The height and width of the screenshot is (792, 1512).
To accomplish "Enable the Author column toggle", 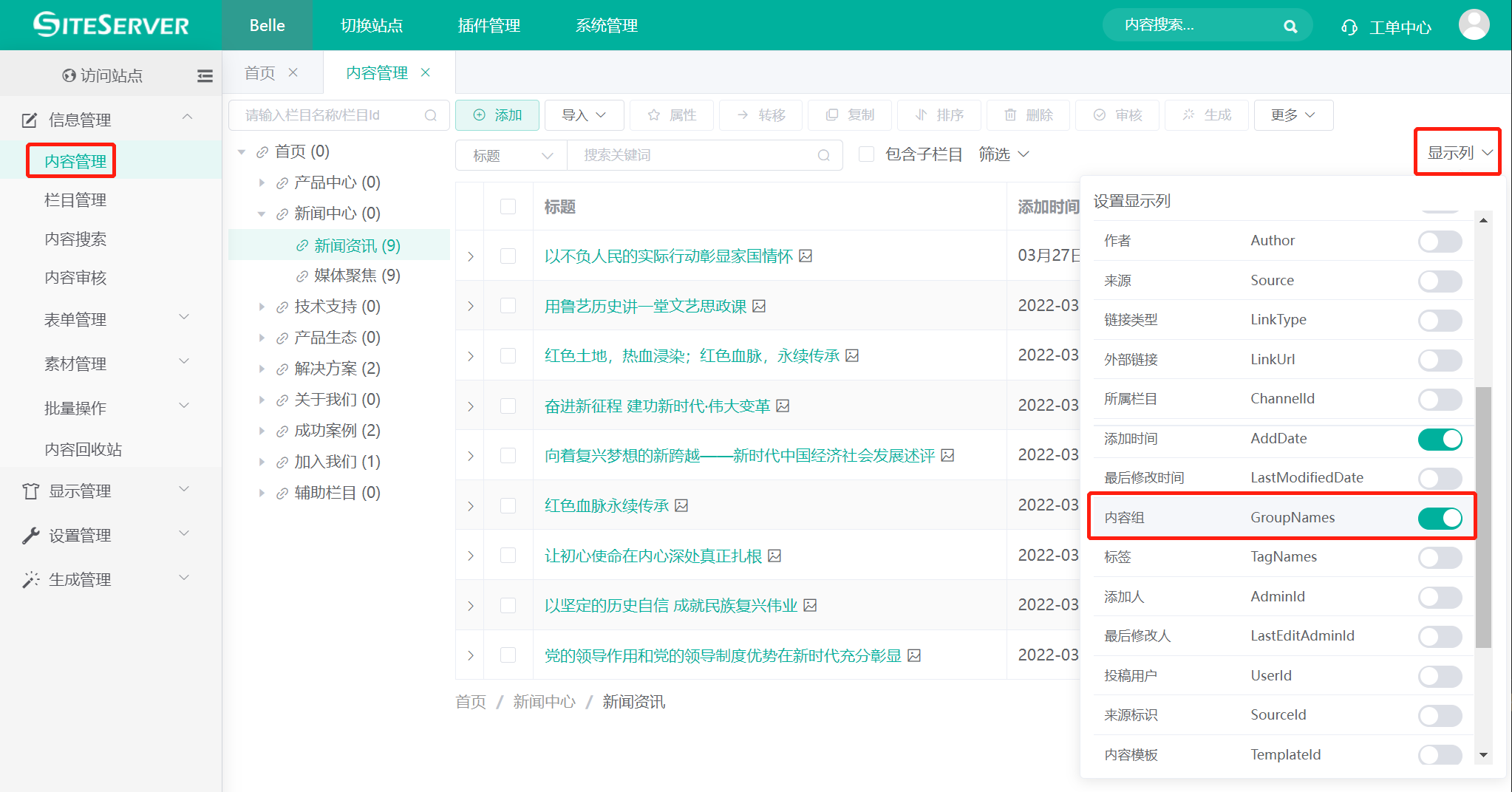I will tap(1440, 242).
